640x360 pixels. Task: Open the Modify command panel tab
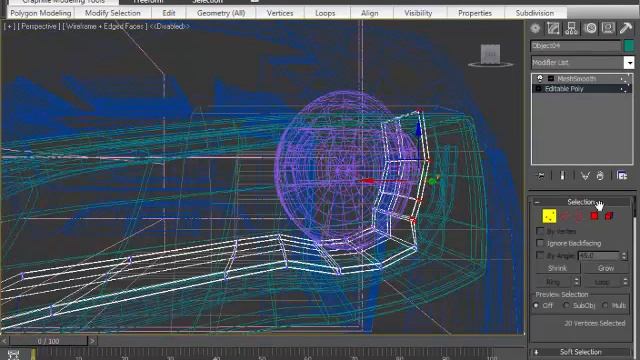[x=553, y=28]
